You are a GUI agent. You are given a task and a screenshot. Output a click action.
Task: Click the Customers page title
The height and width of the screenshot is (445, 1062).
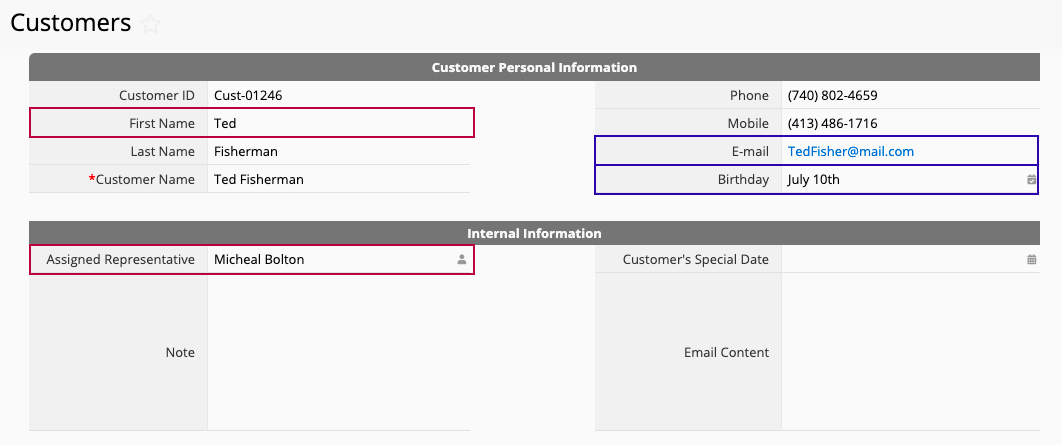tap(70, 23)
